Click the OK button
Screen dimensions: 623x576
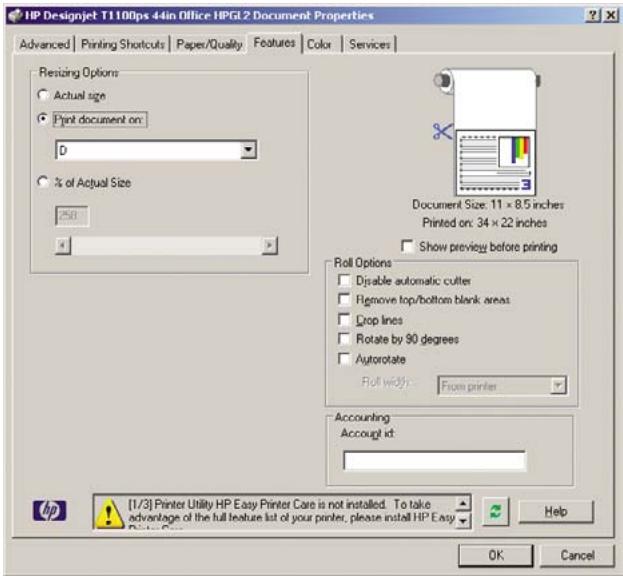pyautogui.click(x=496, y=555)
